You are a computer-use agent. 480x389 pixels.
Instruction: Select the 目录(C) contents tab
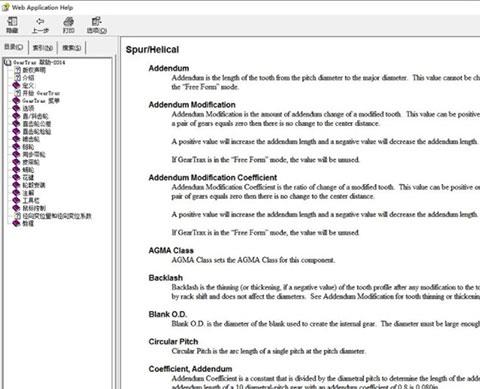(x=14, y=47)
